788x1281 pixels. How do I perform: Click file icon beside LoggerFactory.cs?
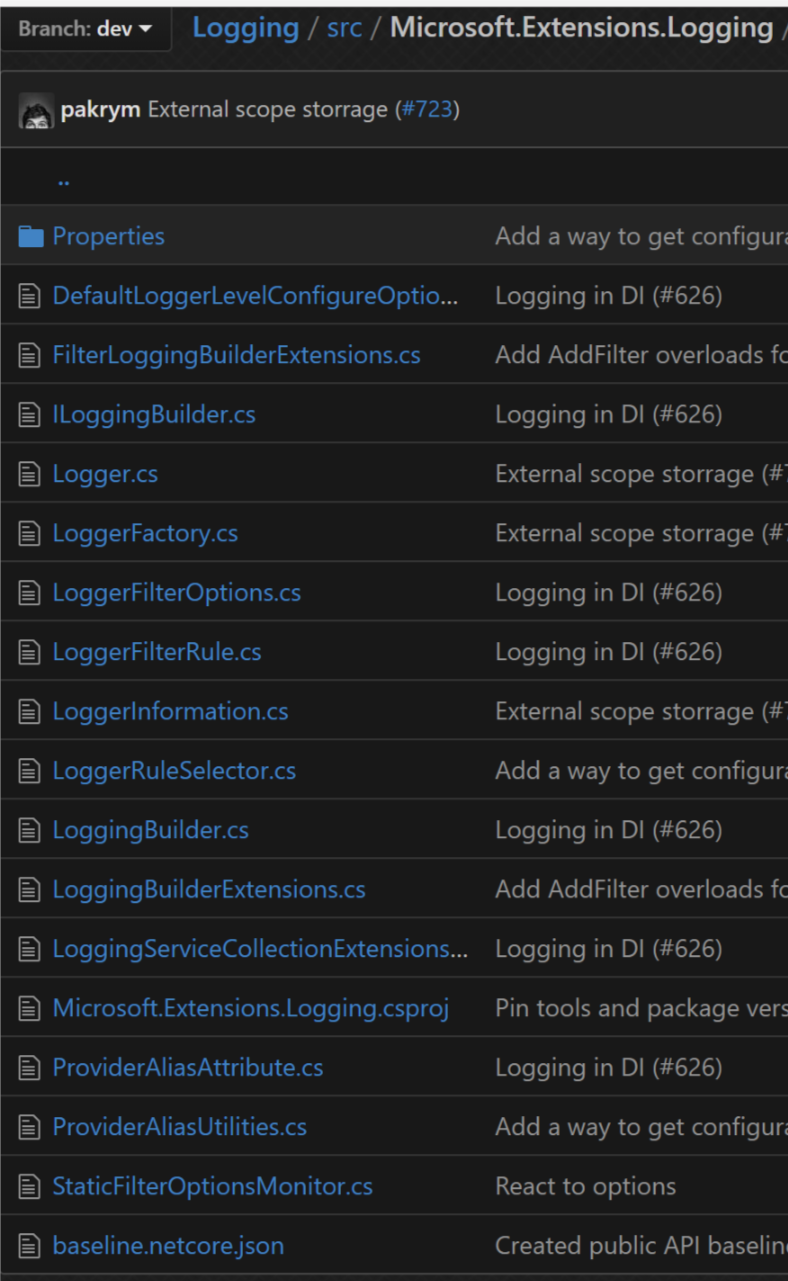pyautogui.click(x=31, y=533)
